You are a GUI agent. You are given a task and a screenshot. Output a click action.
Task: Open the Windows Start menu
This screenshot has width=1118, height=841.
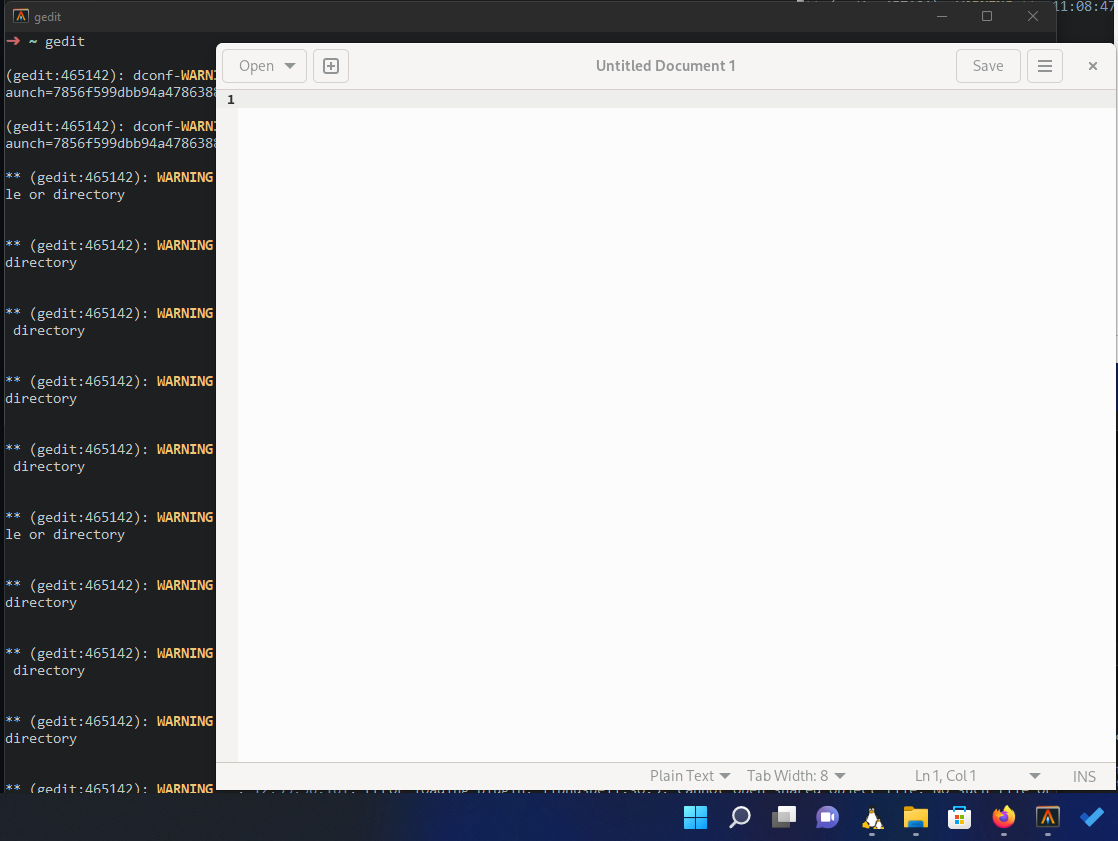695,817
